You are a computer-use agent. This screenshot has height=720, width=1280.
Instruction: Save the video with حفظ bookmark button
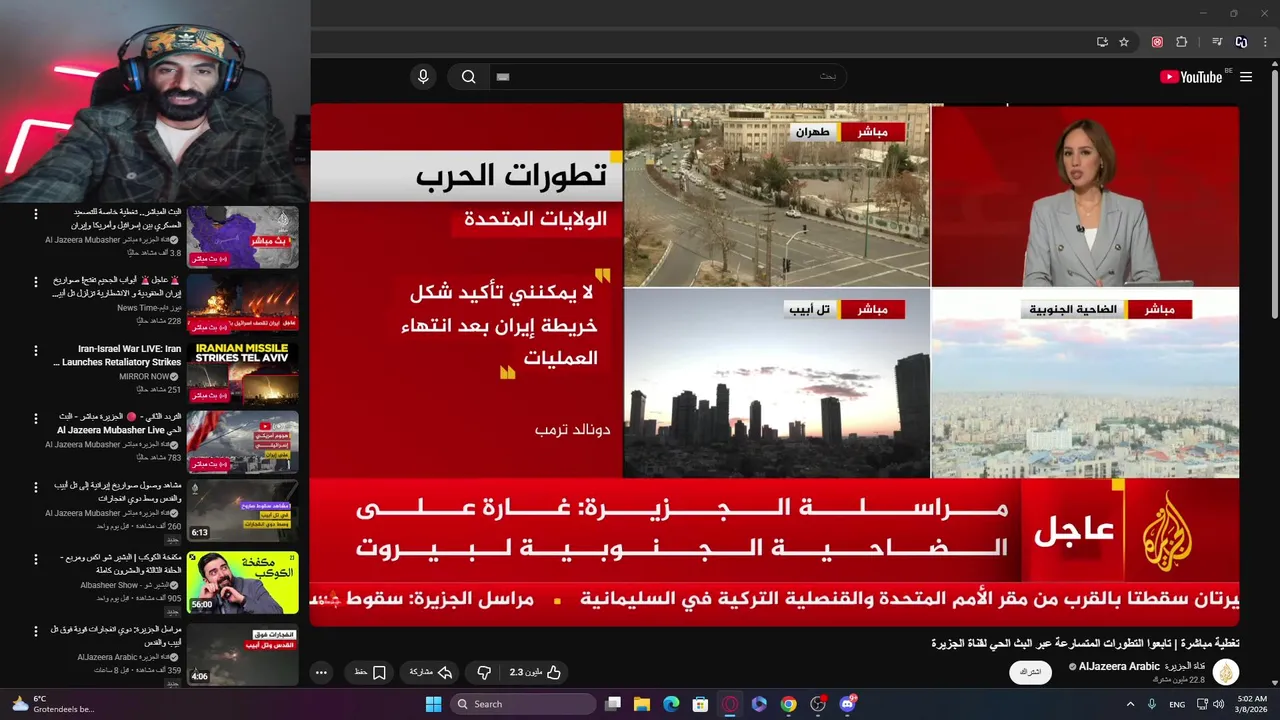pos(370,672)
